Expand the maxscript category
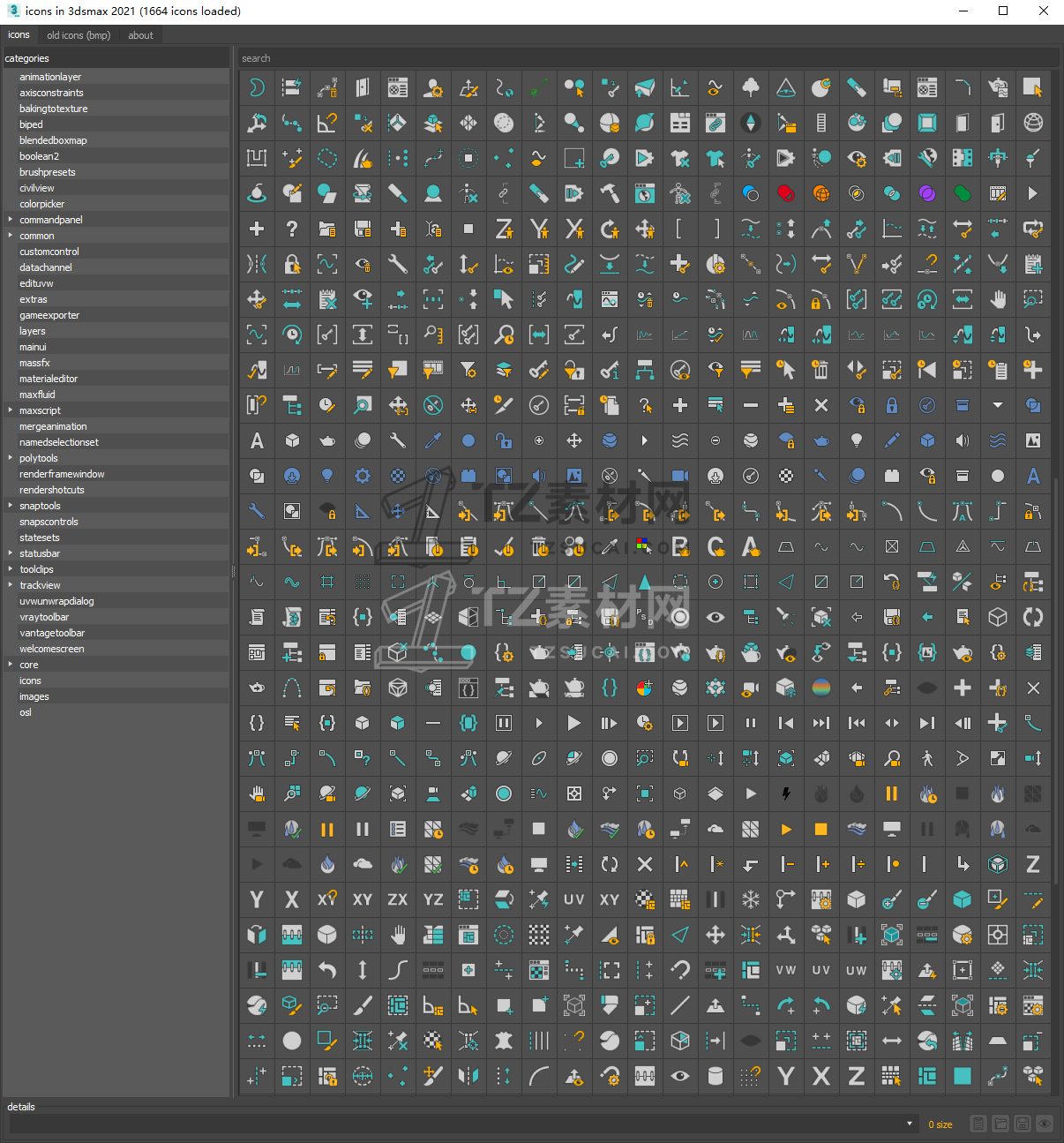The image size is (1064, 1143). (x=11, y=410)
